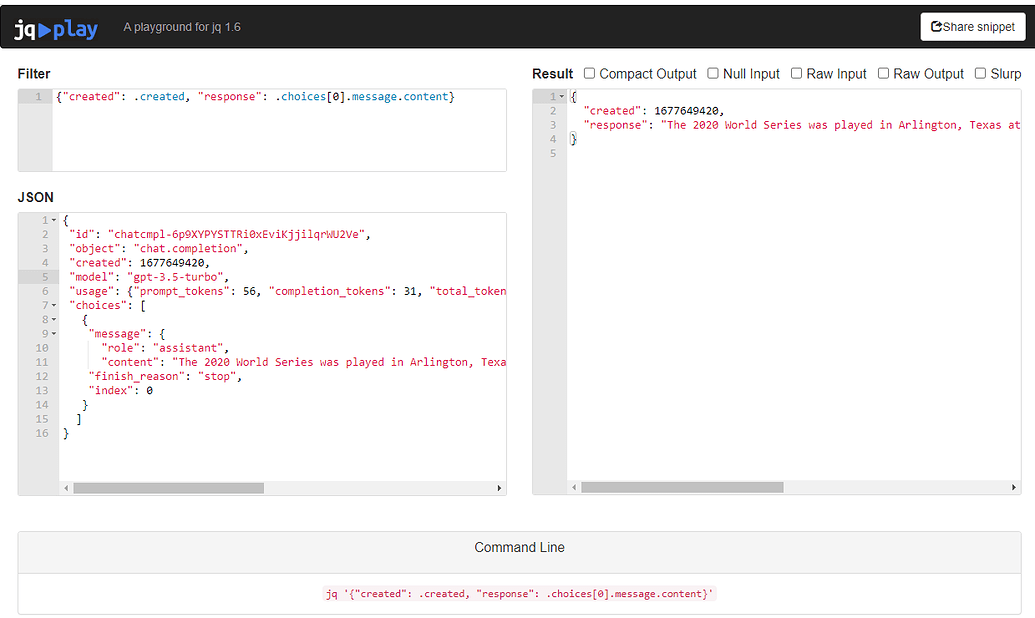Click line number 16 in JSON gutter
This screenshot has height=618, width=1035.
tap(42, 433)
